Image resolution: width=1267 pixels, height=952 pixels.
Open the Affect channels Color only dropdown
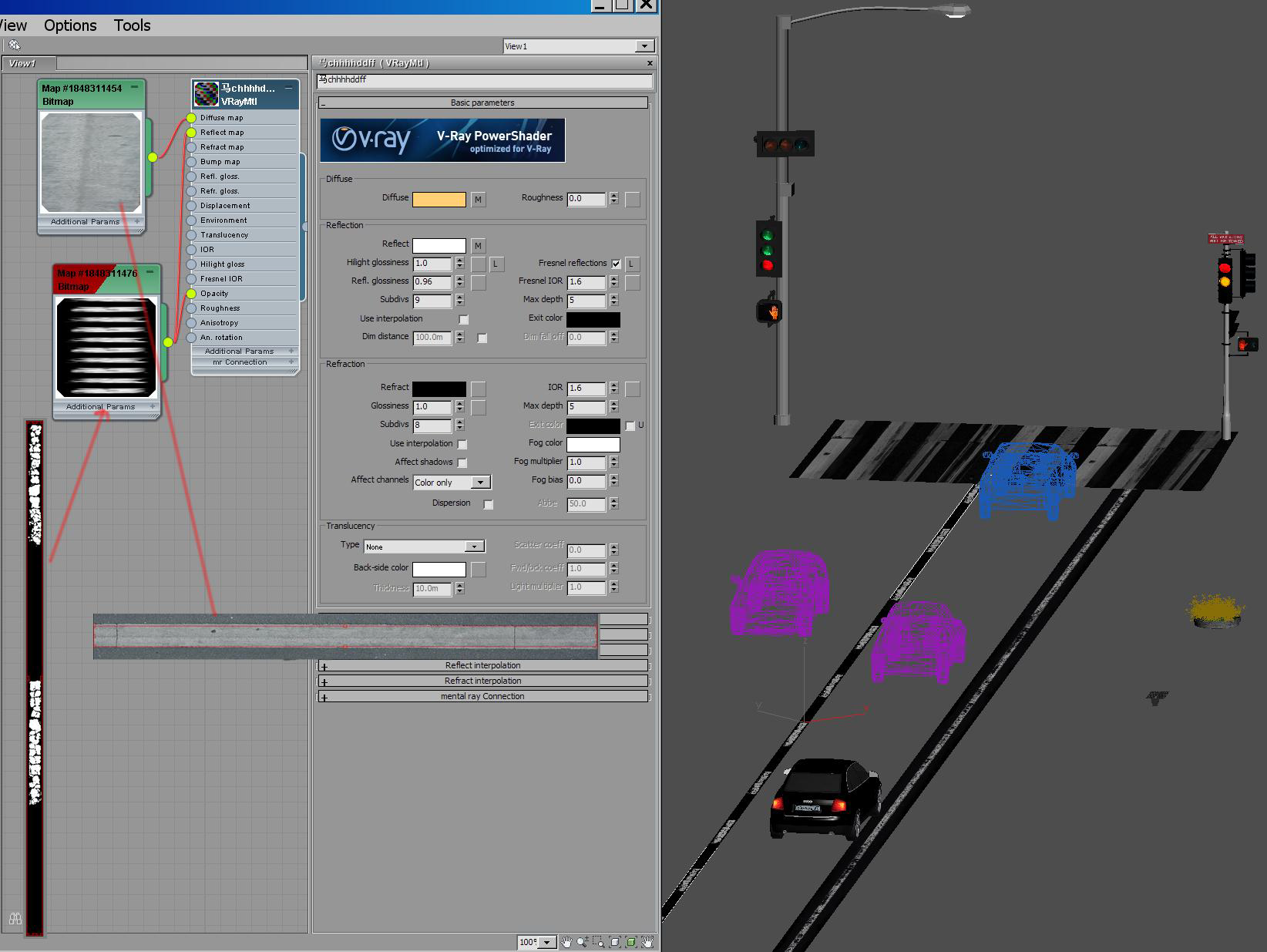[x=480, y=483]
